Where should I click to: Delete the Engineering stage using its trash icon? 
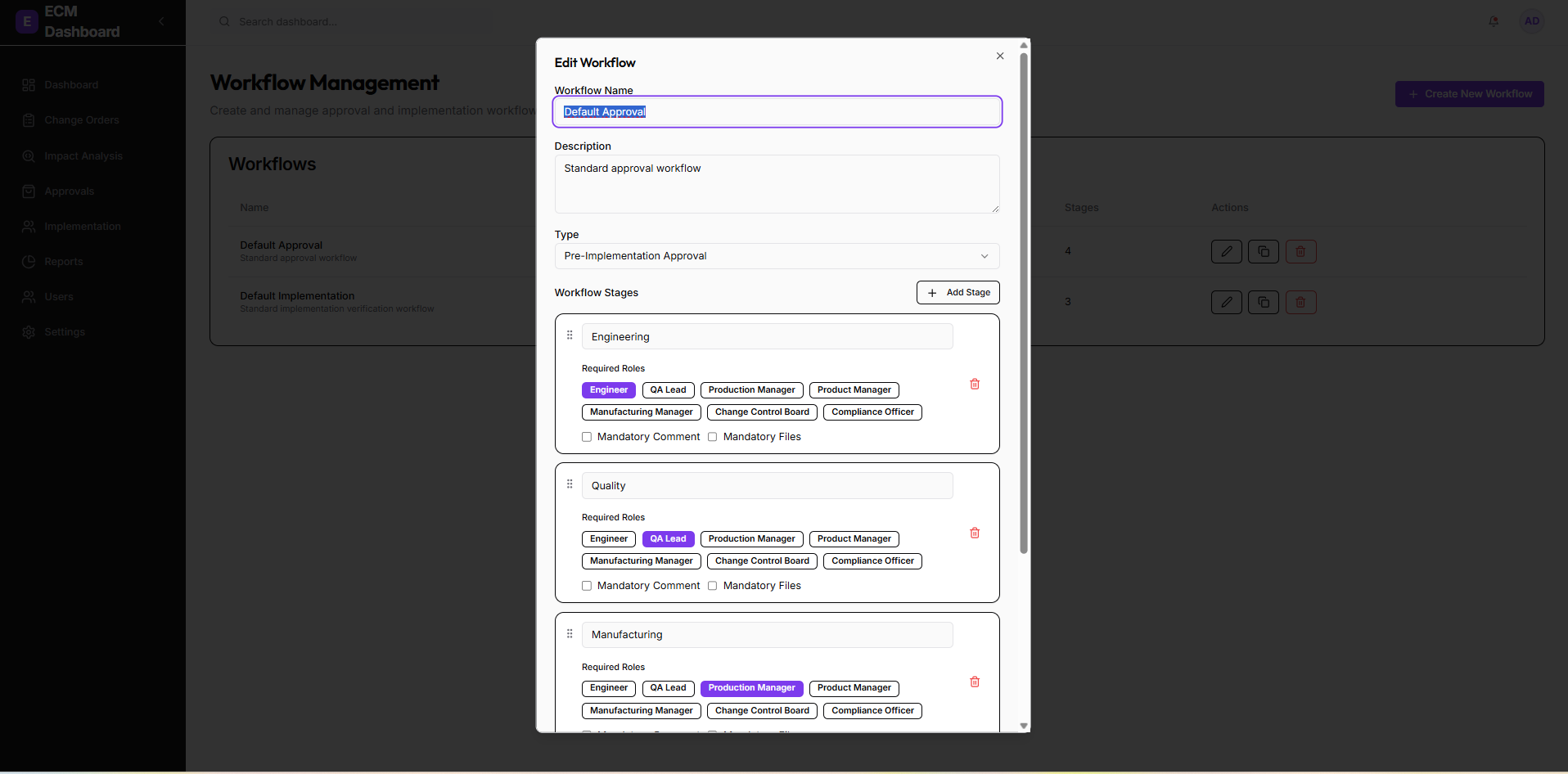point(974,384)
